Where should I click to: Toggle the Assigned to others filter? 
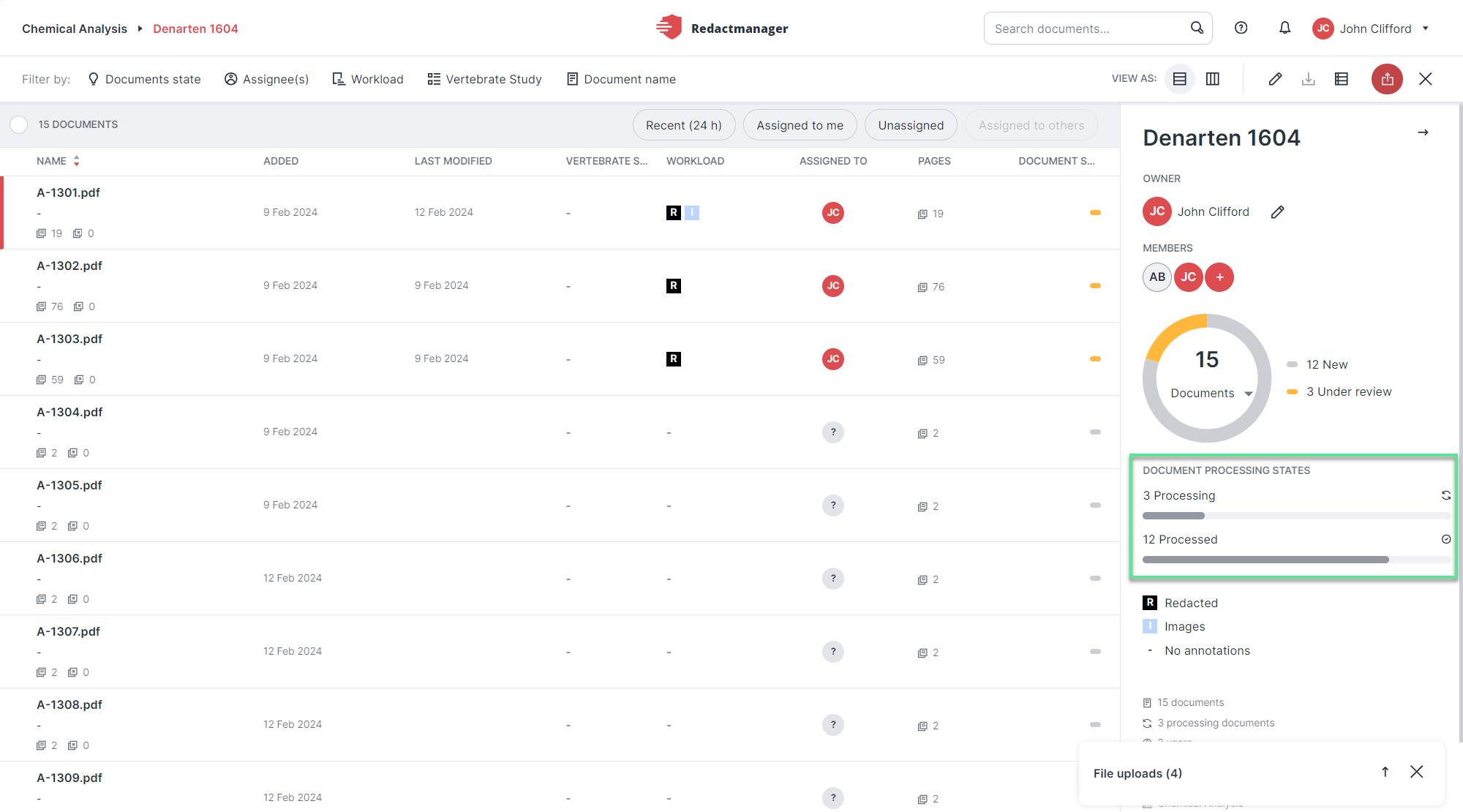pos(1031,125)
